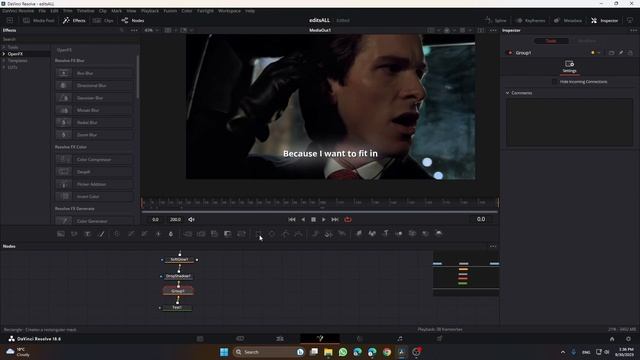Open the Spline editor panel
Viewport: 640px width, 360px height.
(496, 20)
